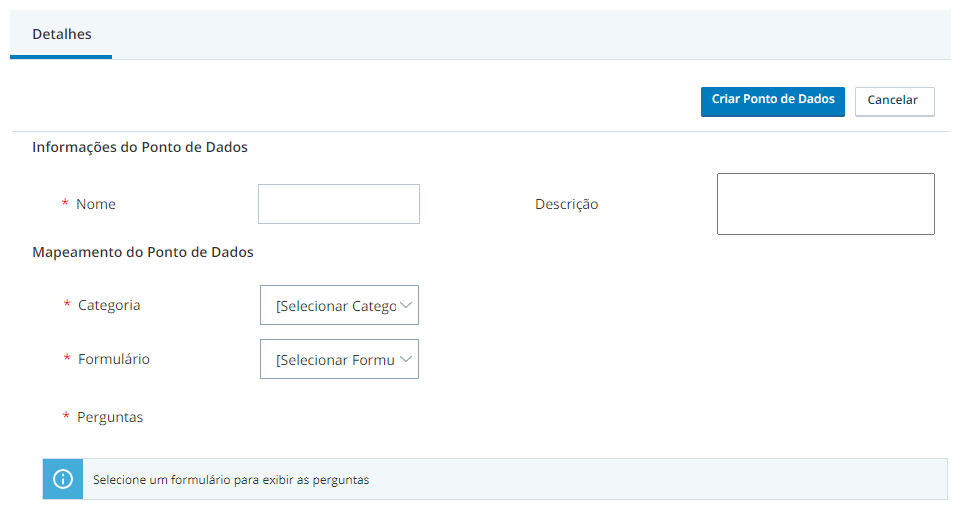Click the Criar Ponto de Dados button

[x=773, y=101]
